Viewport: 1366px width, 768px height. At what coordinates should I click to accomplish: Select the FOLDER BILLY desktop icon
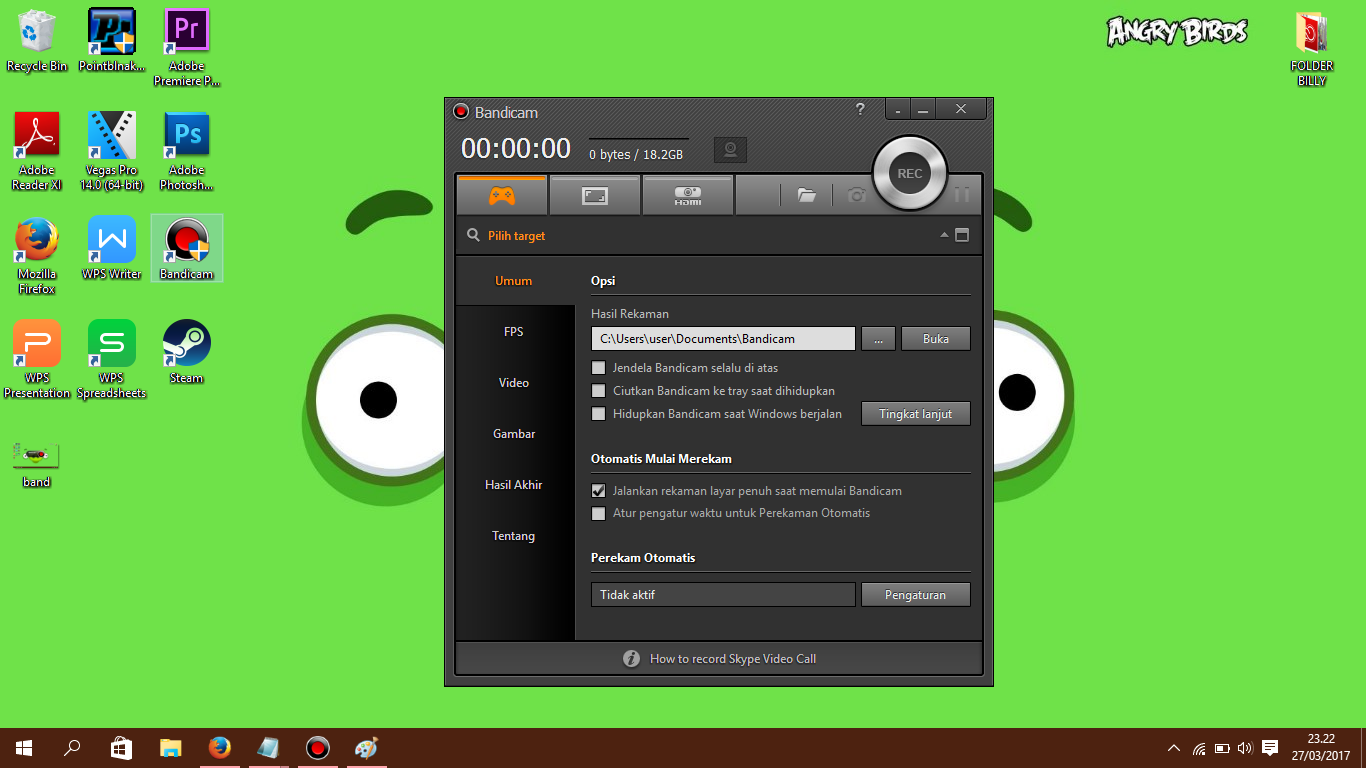(x=1311, y=50)
